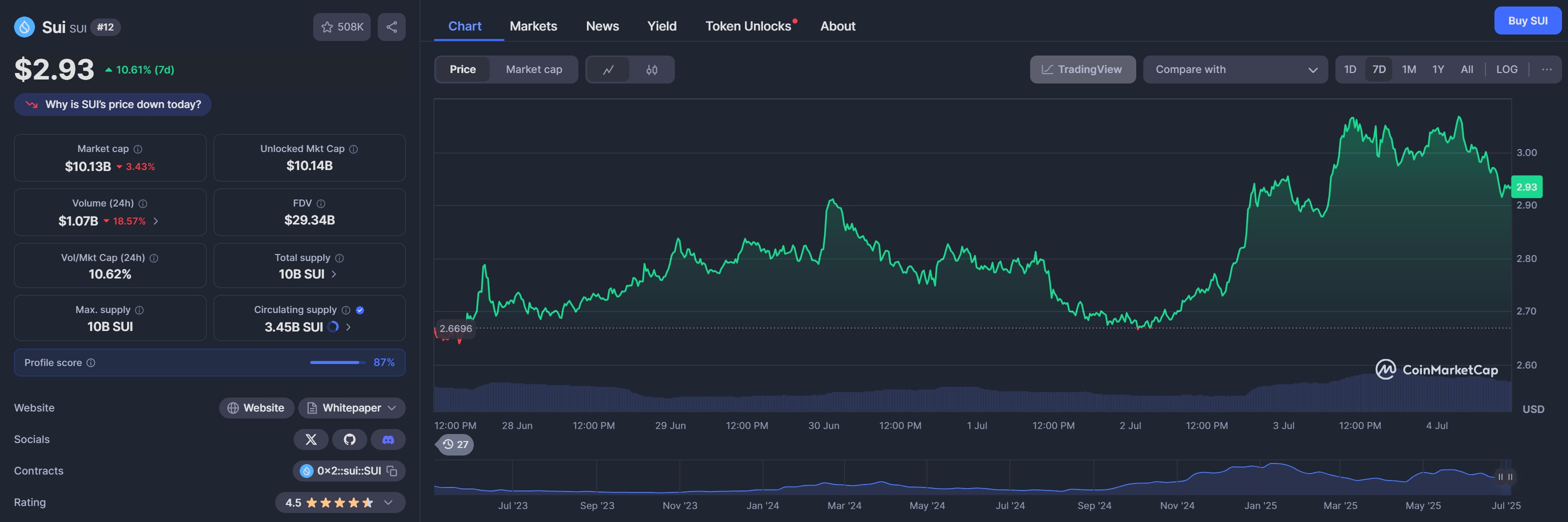The width and height of the screenshot is (1568, 522).
Task: Click the verified circulating supply badge
Action: (x=360, y=310)
